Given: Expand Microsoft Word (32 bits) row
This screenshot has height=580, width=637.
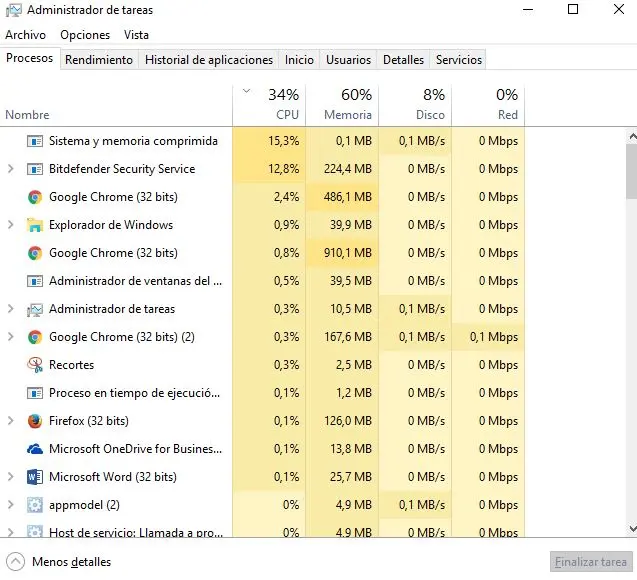Looking at the screenshot, I should coord(11,476).
